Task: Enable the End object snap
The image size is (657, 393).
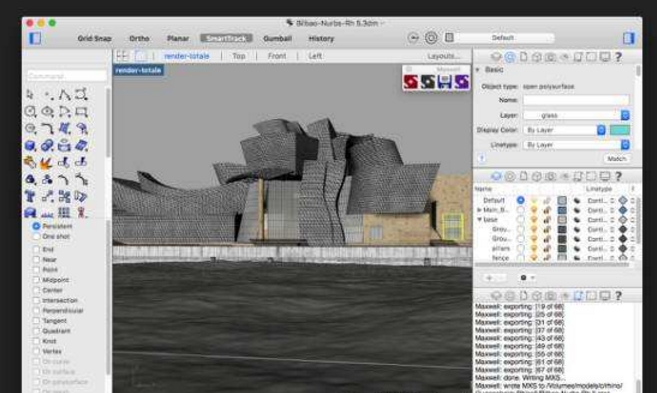Action: coord(36,249)
